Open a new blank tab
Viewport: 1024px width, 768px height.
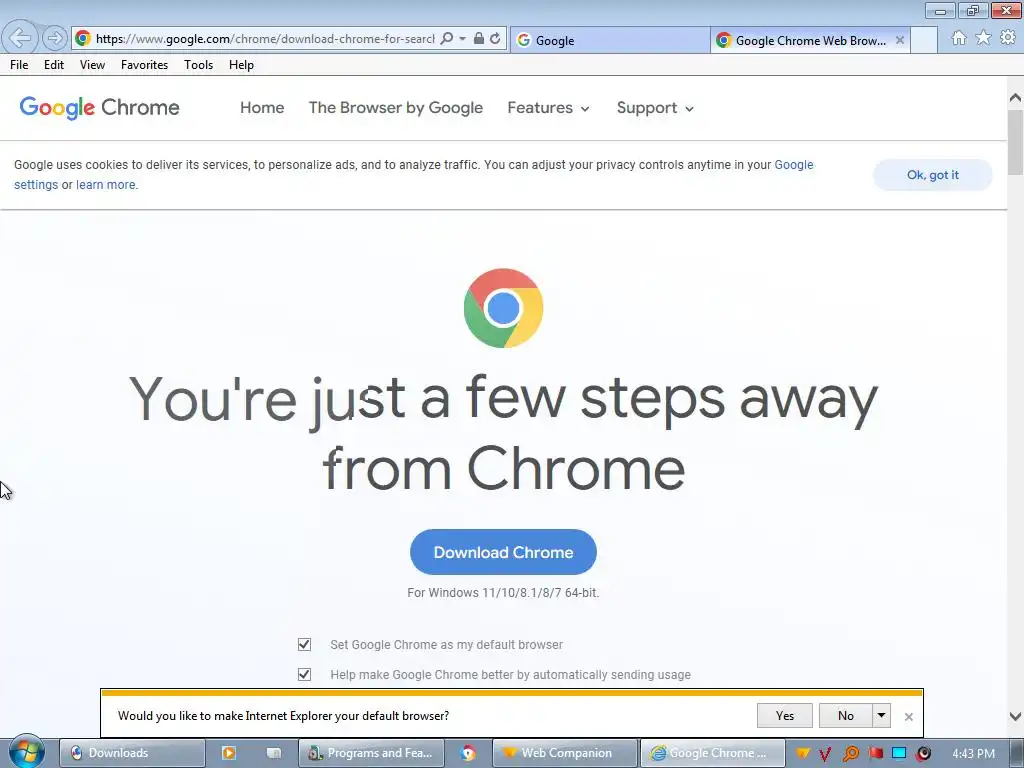[x=923, y=40]
